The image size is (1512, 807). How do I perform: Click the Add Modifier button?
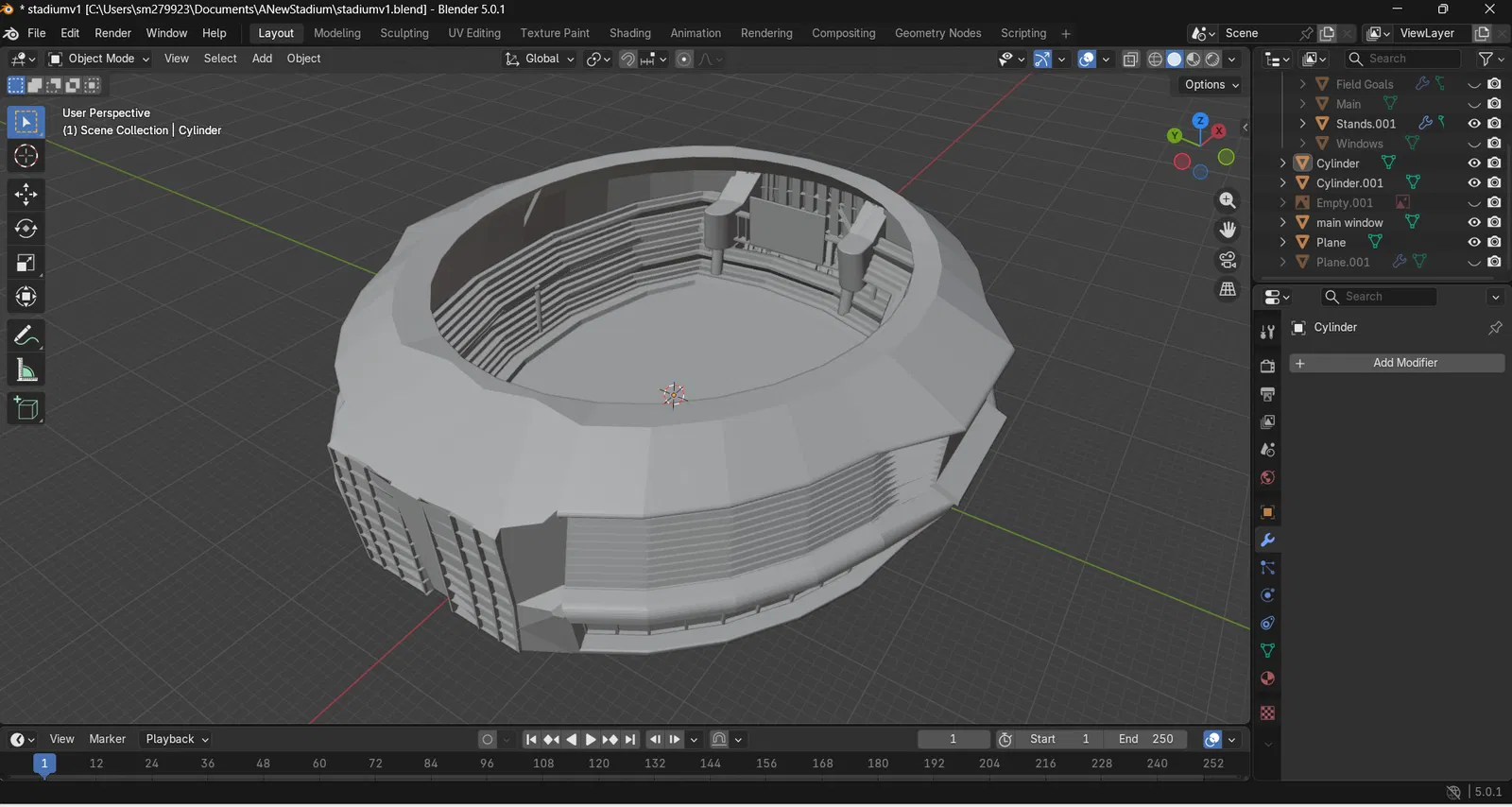[x=1397, y=363]
